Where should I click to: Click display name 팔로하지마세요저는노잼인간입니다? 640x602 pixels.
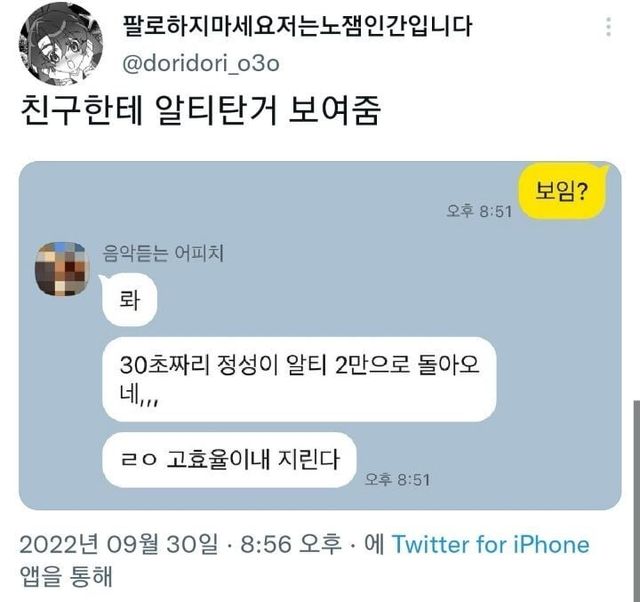(x=297, y=26)
